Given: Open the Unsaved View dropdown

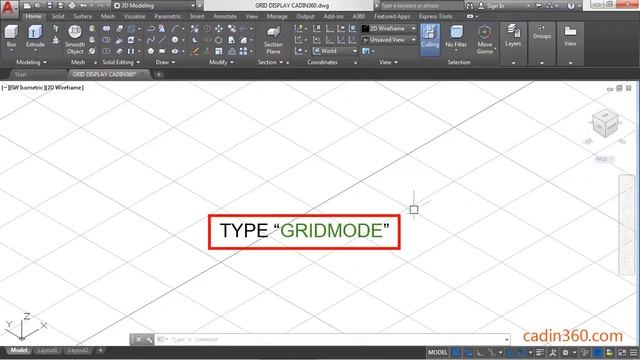Looking at the screenshot, I should (x=389, y=40).
